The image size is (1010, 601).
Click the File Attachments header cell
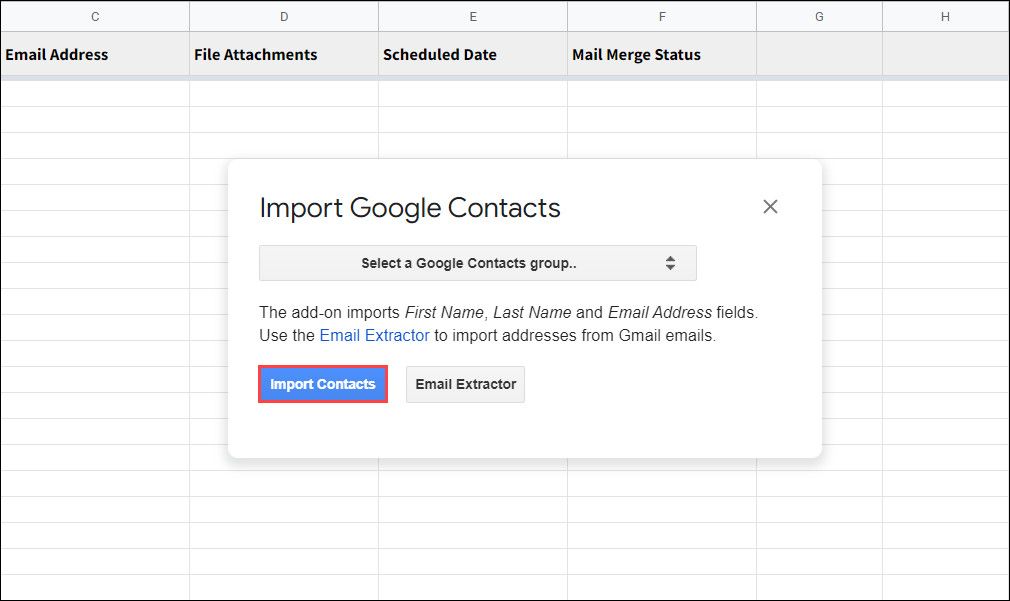coord(284,55)
